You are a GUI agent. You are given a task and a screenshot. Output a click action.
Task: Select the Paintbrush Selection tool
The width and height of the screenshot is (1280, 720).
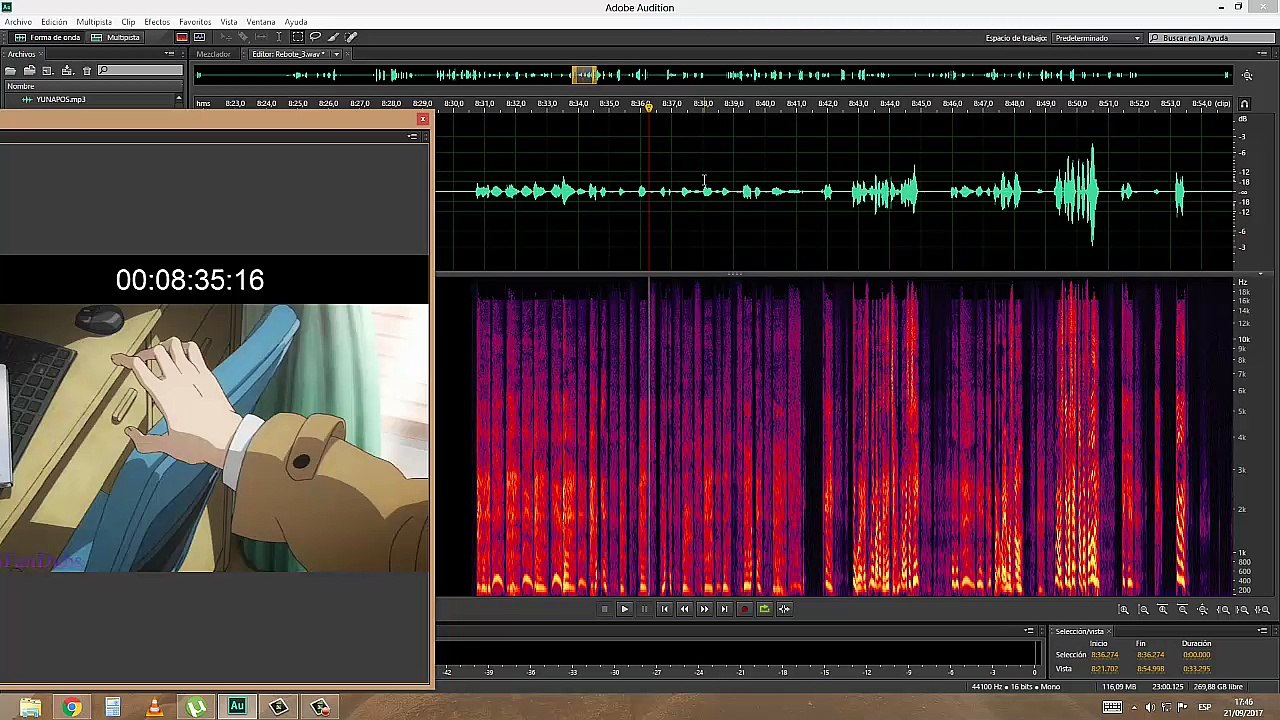[333, 37]
